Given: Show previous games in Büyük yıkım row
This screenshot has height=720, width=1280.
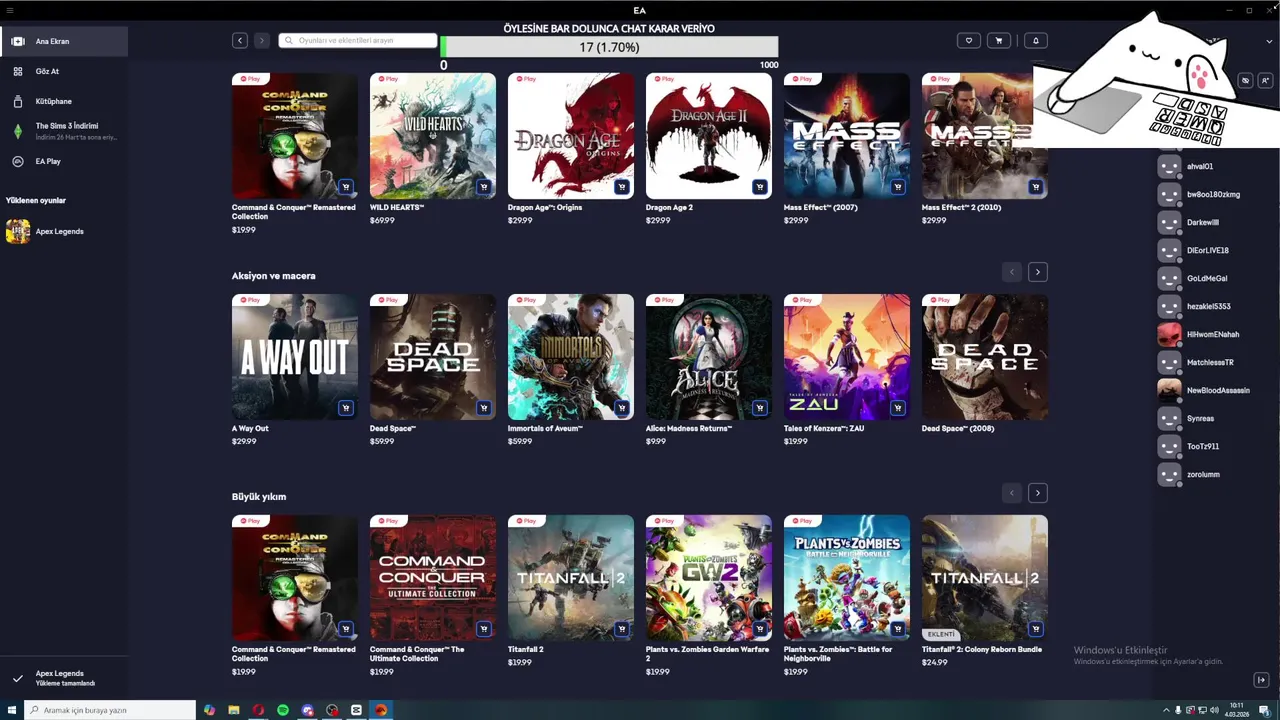Looking at the screenshot, I should (1012, 493).
